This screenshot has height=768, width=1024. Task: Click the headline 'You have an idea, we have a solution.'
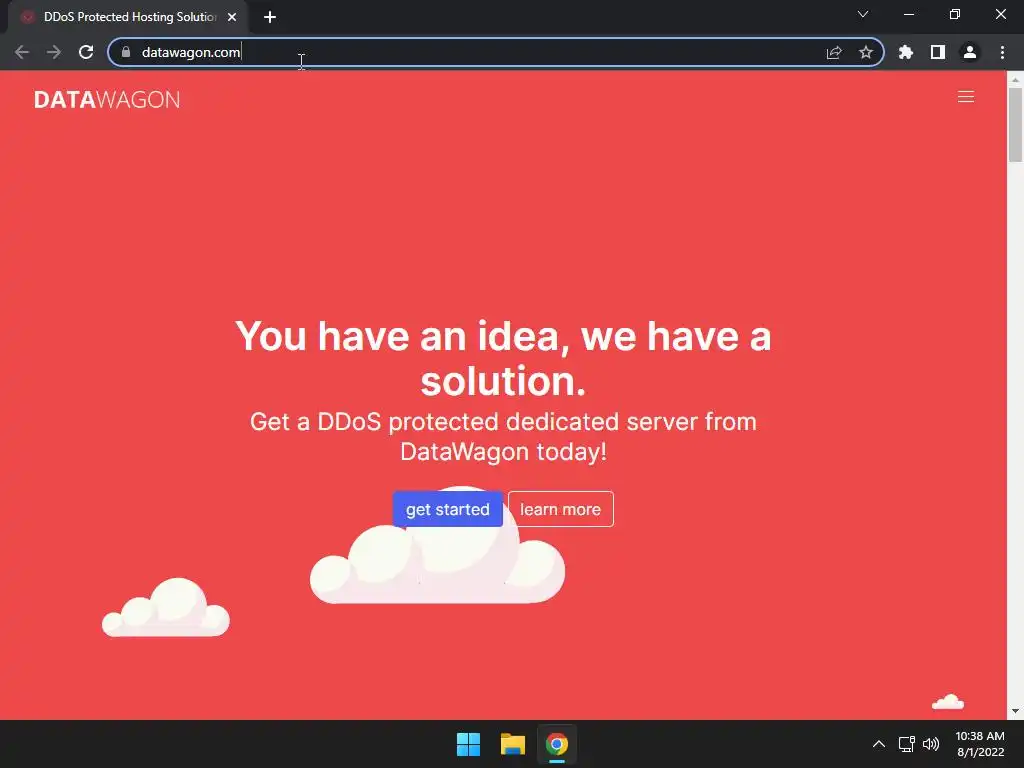503,358
